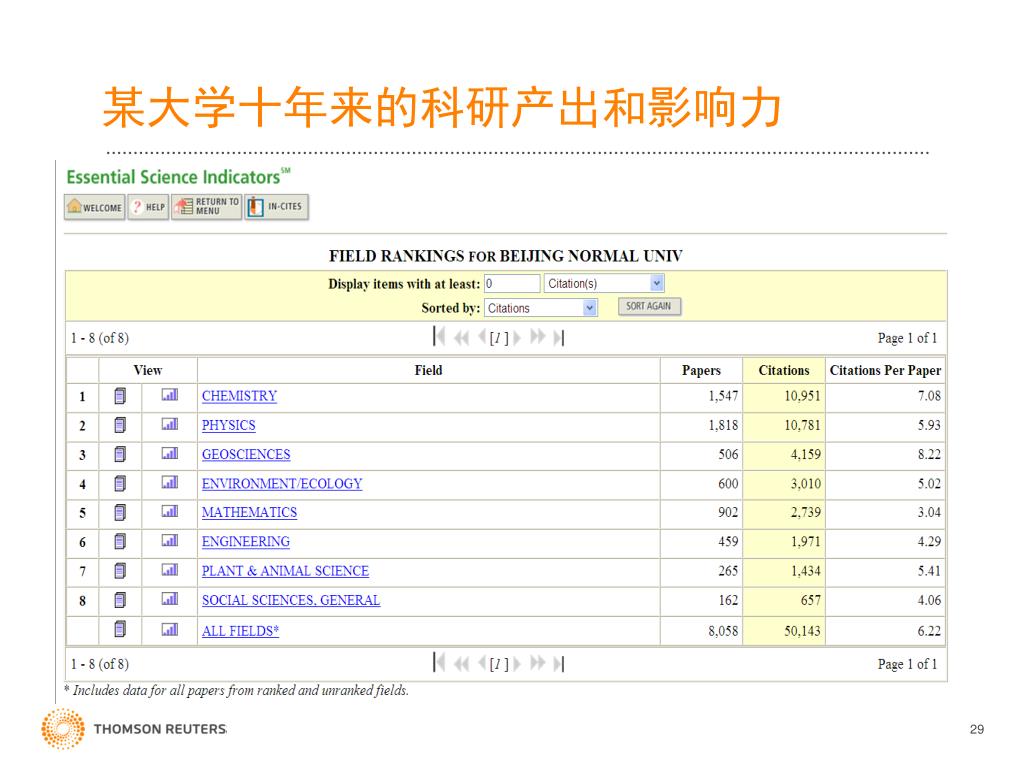Open the PLANT & ANIMAL SCIENCE link
This screenshot has height=768, width=1024.
285,571
